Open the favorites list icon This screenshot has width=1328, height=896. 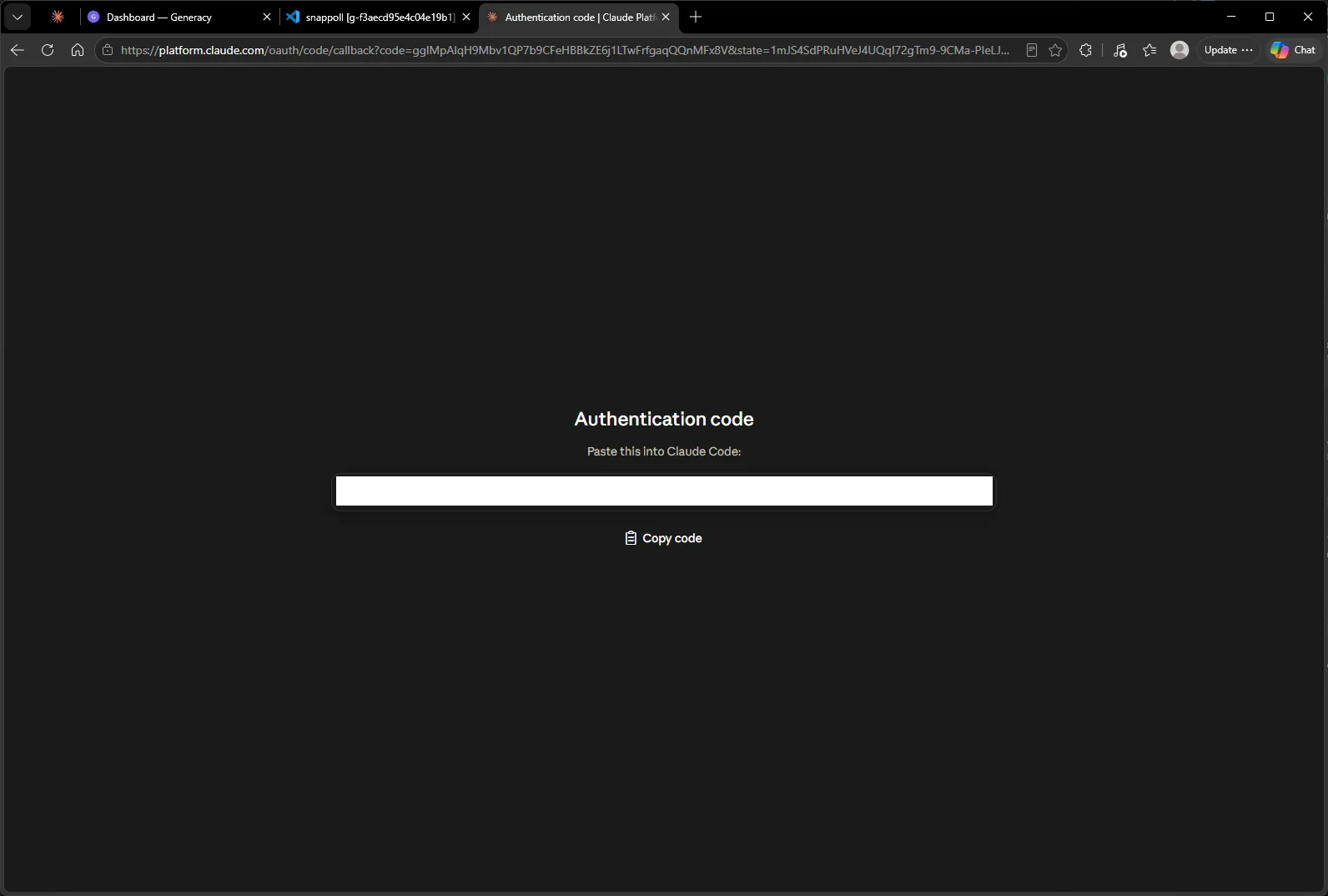coord(1149,50)
